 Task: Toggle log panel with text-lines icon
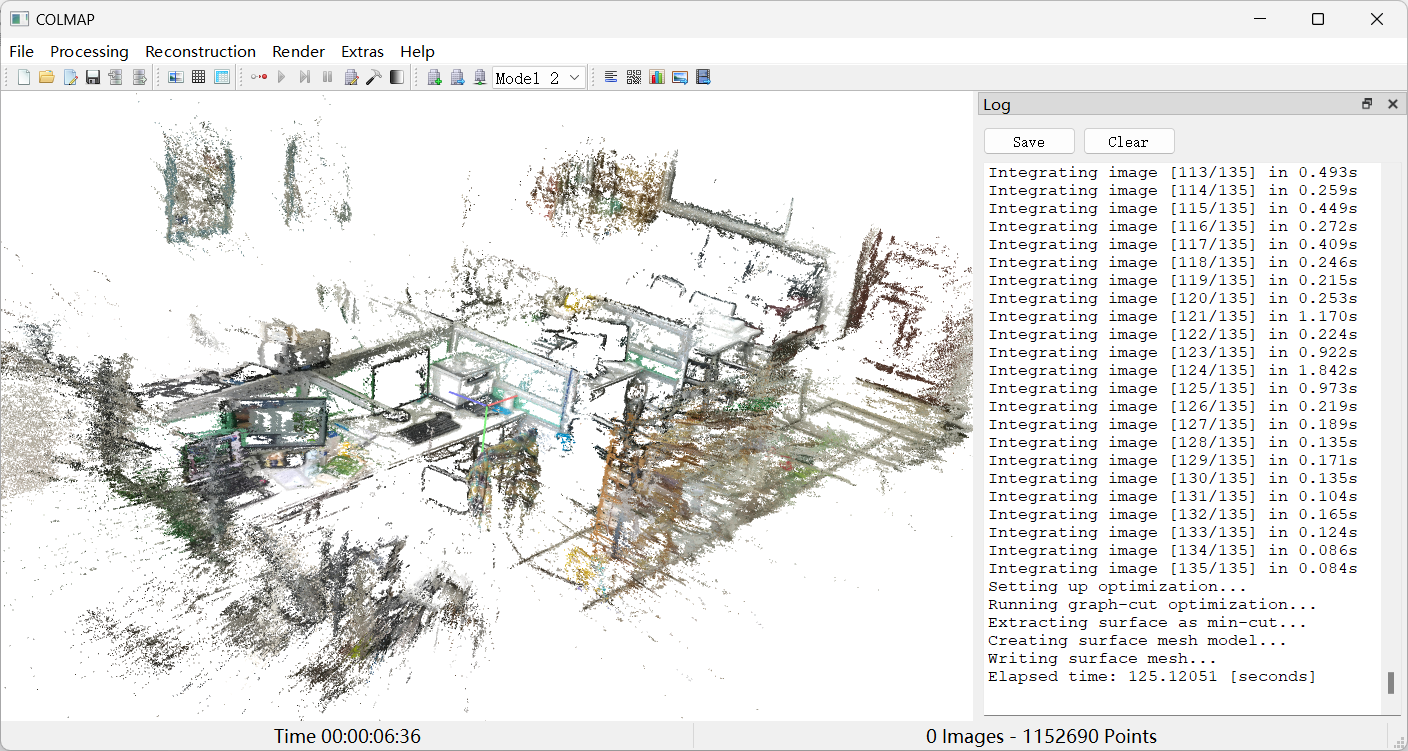(611, 77)
